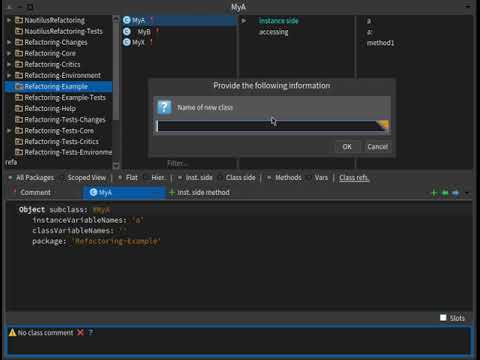
Task: Select the Vars radio button
Action: pos(309,178)
